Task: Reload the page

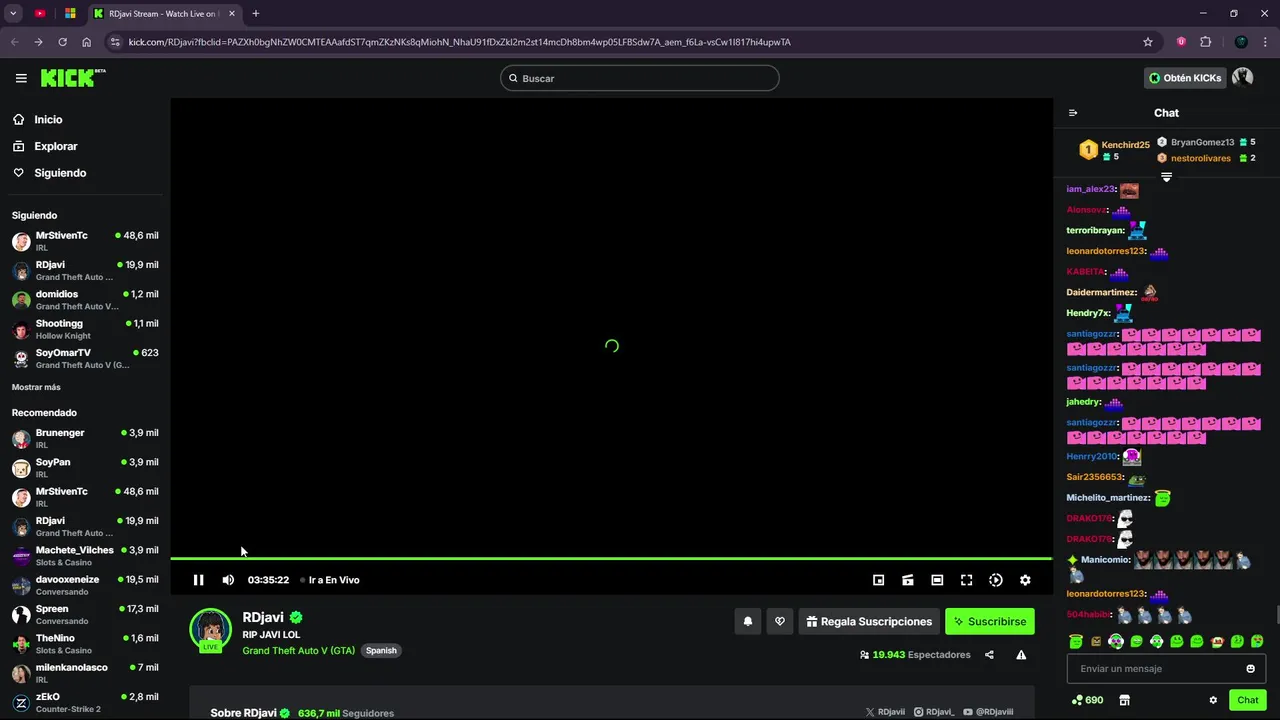Action: (62, 42)
